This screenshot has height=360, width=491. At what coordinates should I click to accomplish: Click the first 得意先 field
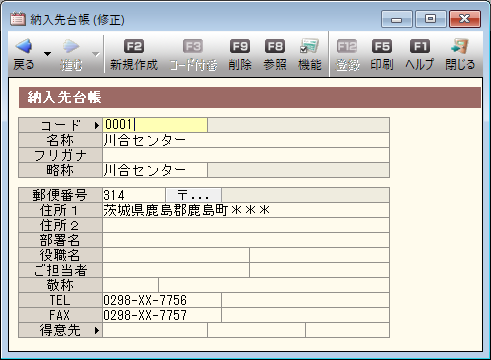click(x=155, y=330)
